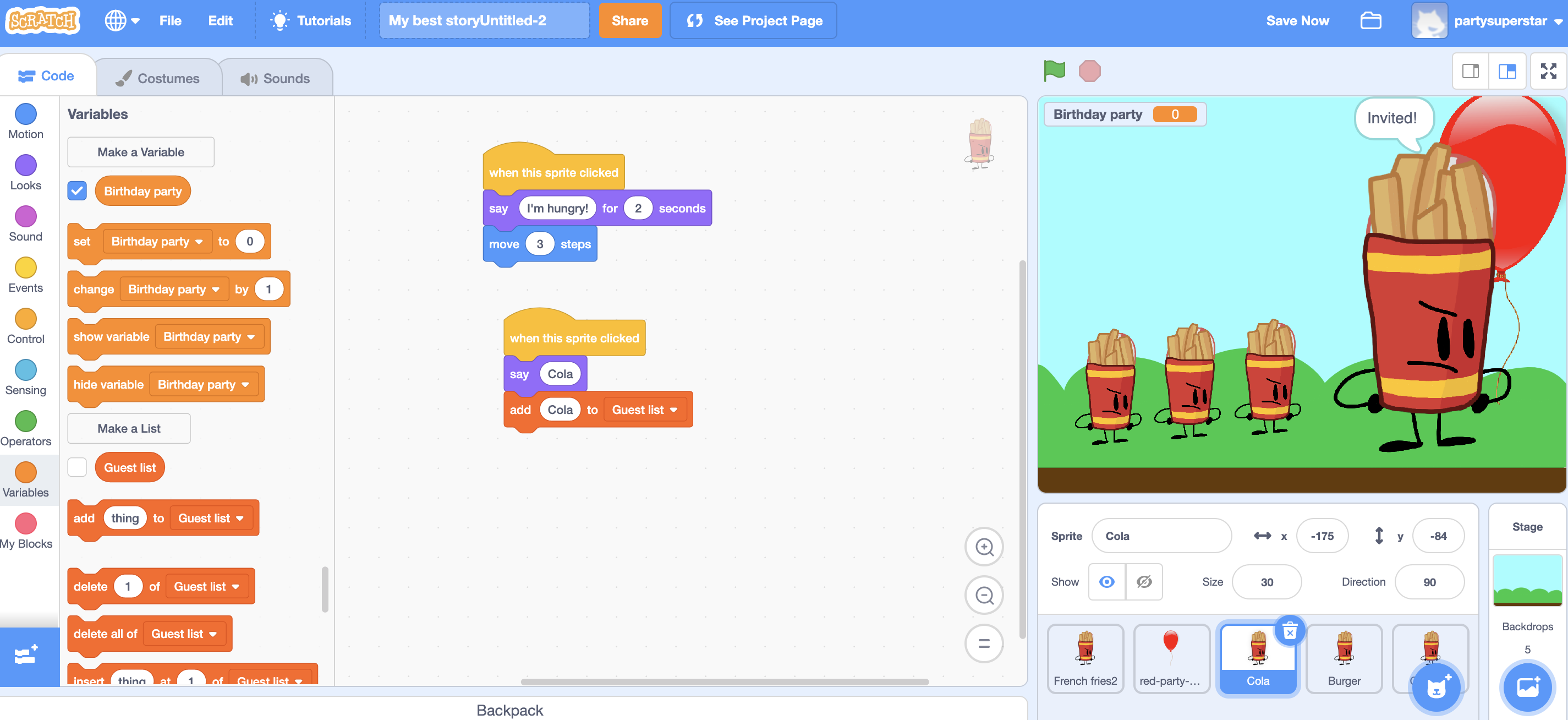Hide sprite using crossed-eye icon
The width and height of the screenshot is (1568, 720).
click(x=1144, y=582)
